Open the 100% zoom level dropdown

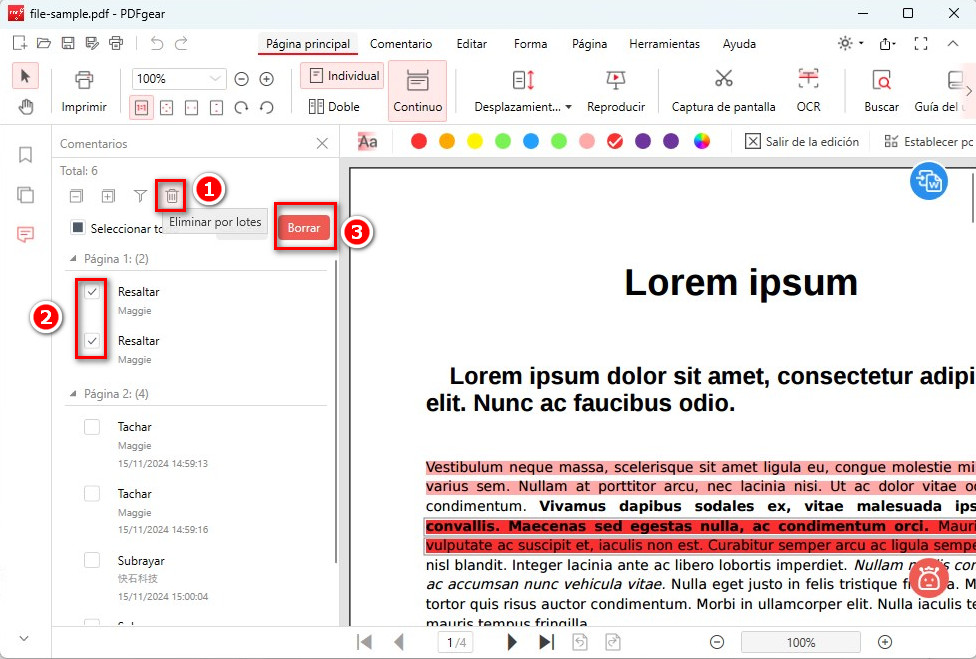[178, 78]
